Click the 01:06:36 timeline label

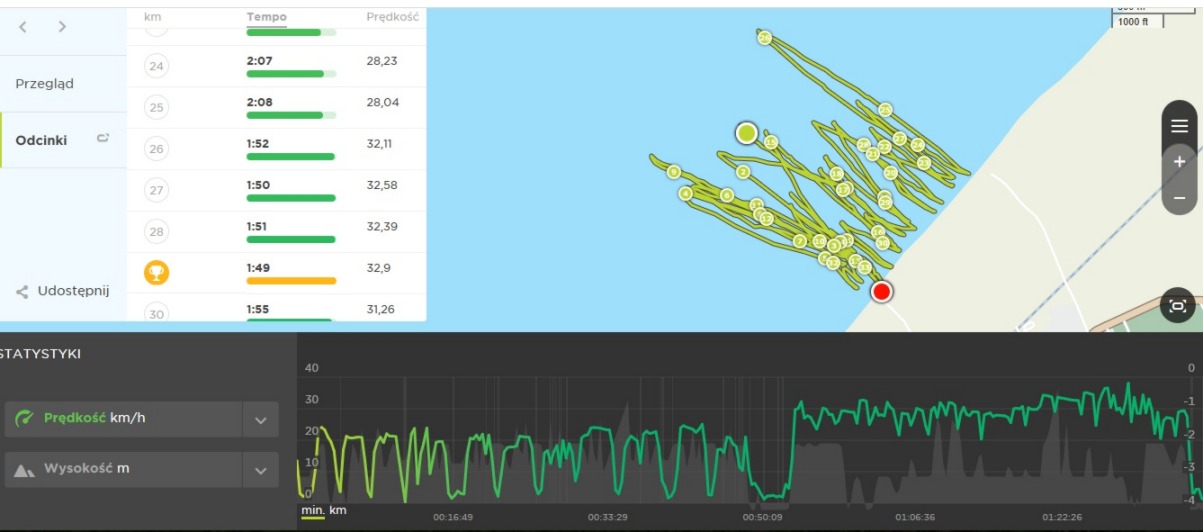[916, 518]
